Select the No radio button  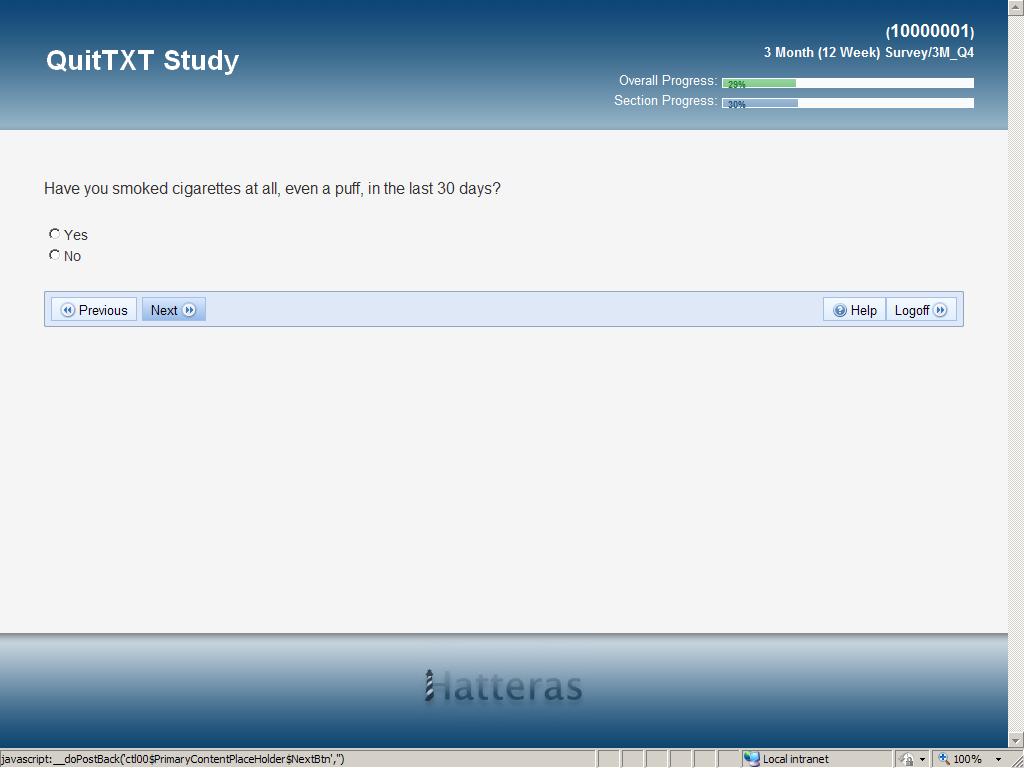pyautogui.click(x=54, y=255)
